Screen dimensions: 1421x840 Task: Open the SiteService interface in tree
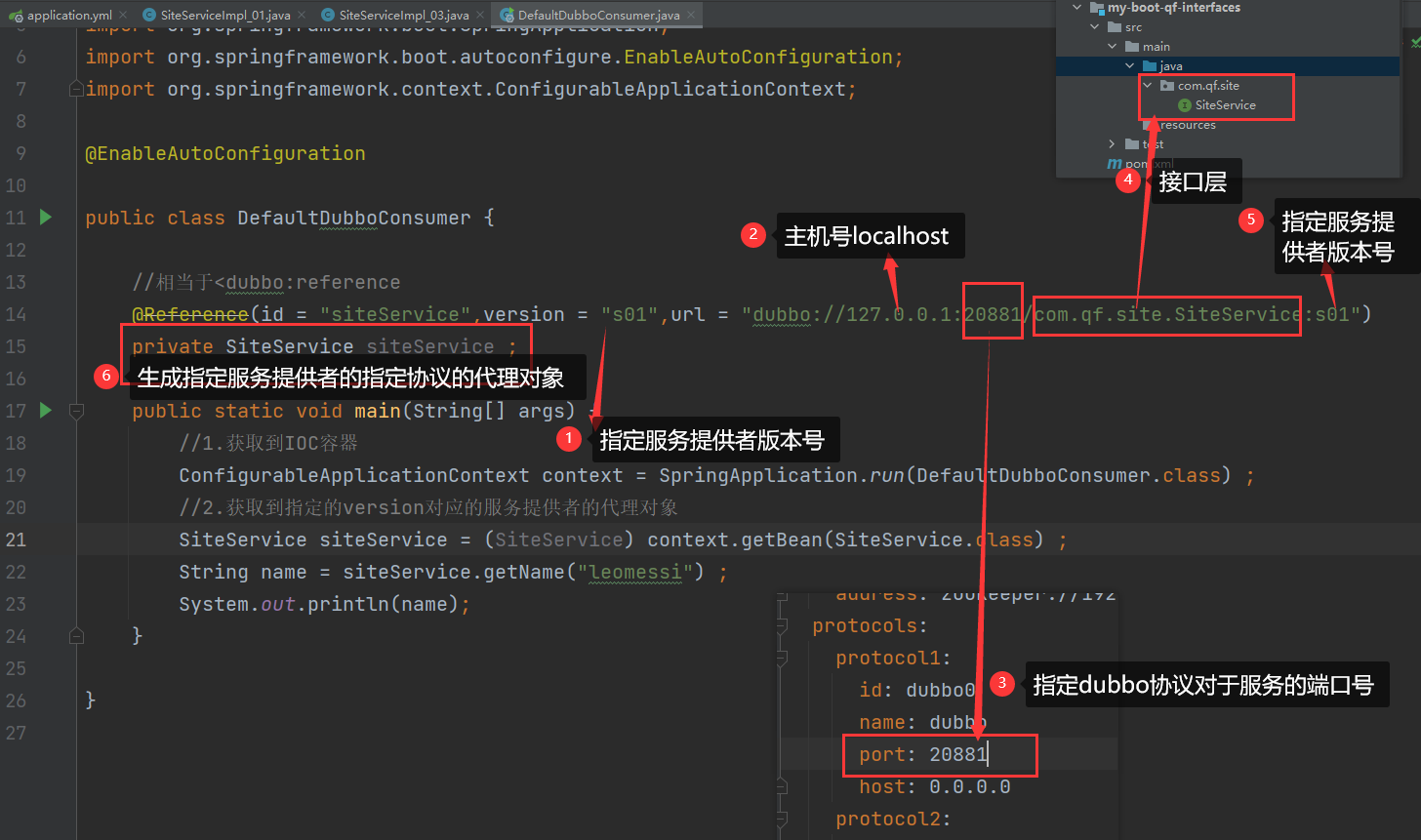click(x=1225, y=105)
